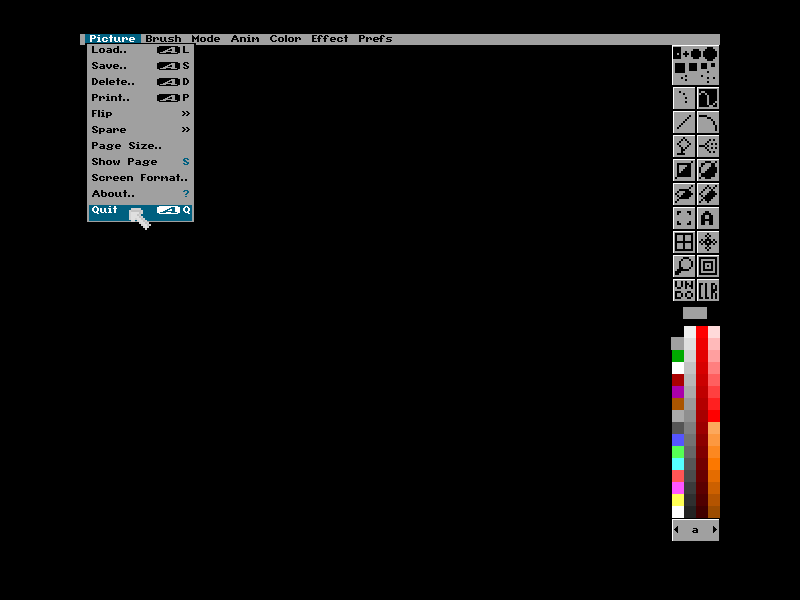Activate the text tool marked A
This screenshot has height=600, width=800.
point(708,218)
